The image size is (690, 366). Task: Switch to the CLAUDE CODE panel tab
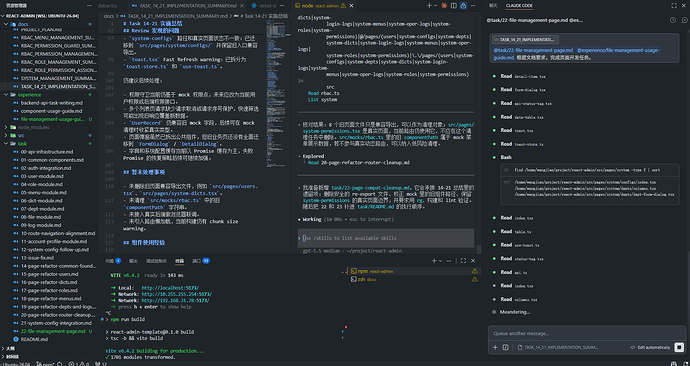[519, 6]
